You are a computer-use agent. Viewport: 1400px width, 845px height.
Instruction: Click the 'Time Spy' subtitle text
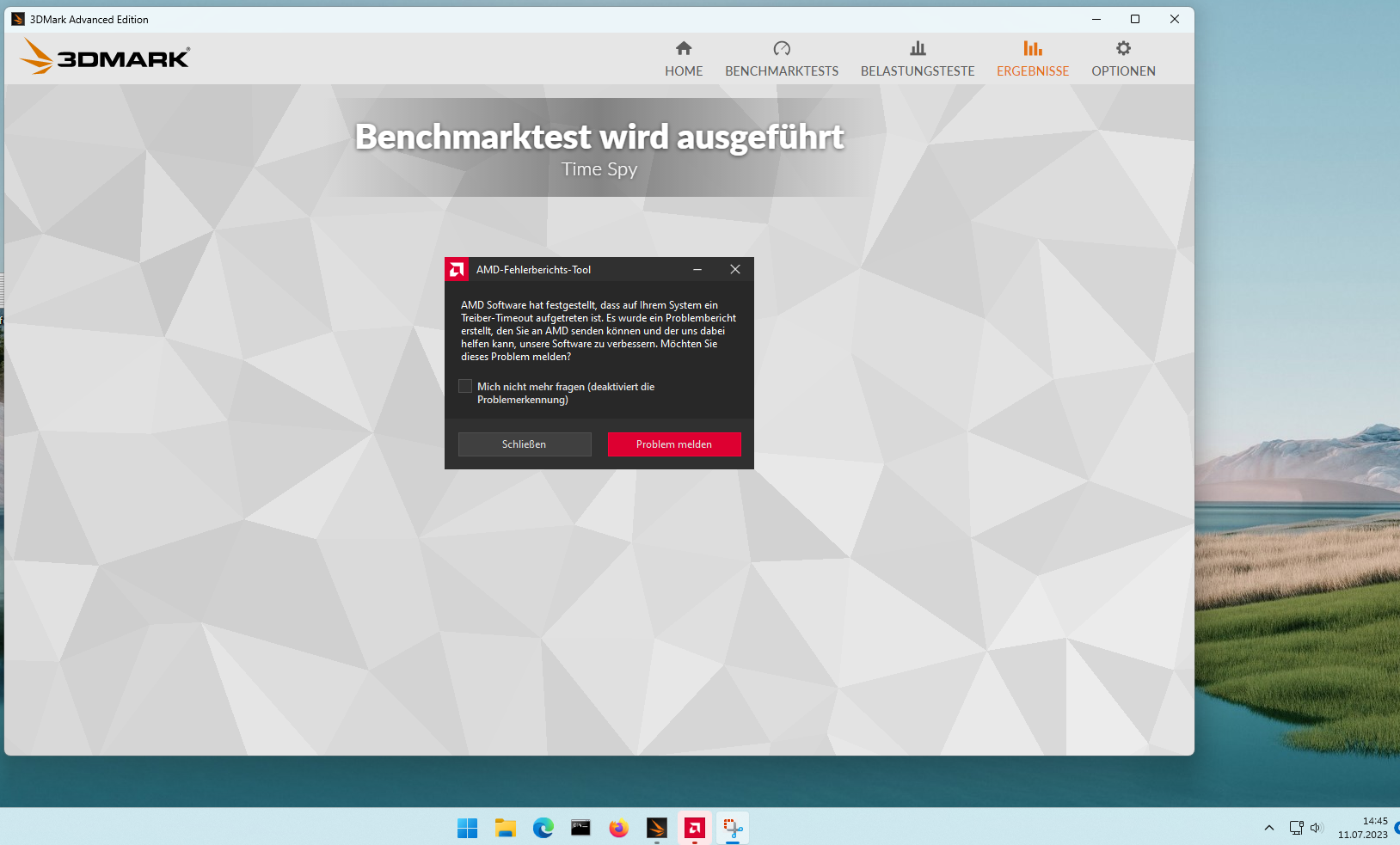click(x=599, y=169)
